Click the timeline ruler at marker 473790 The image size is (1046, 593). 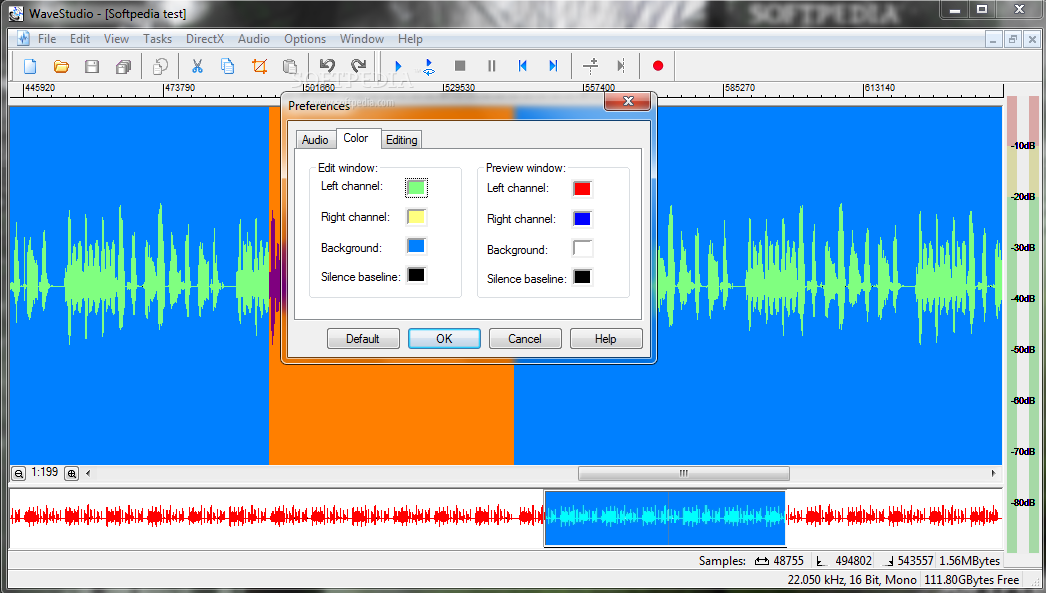pos(180,88)
